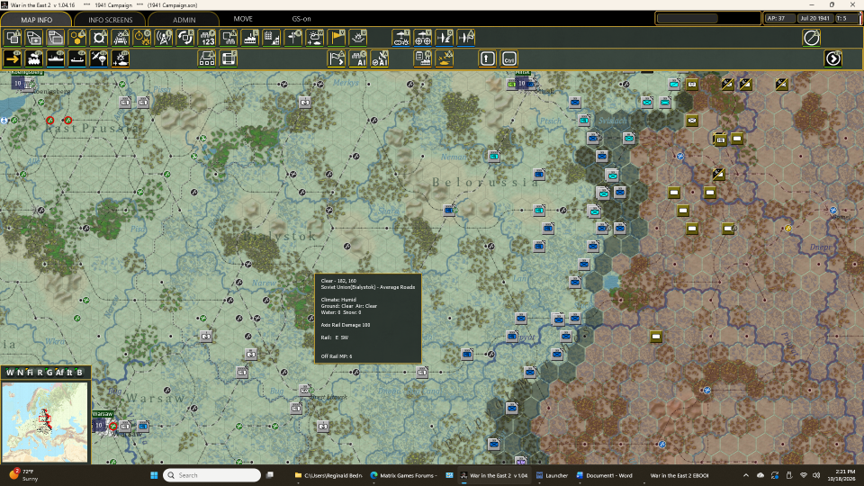Click the MOVE mode label
Image resolution: width=864 pixels, height=486 pixels.
(242, 19)
